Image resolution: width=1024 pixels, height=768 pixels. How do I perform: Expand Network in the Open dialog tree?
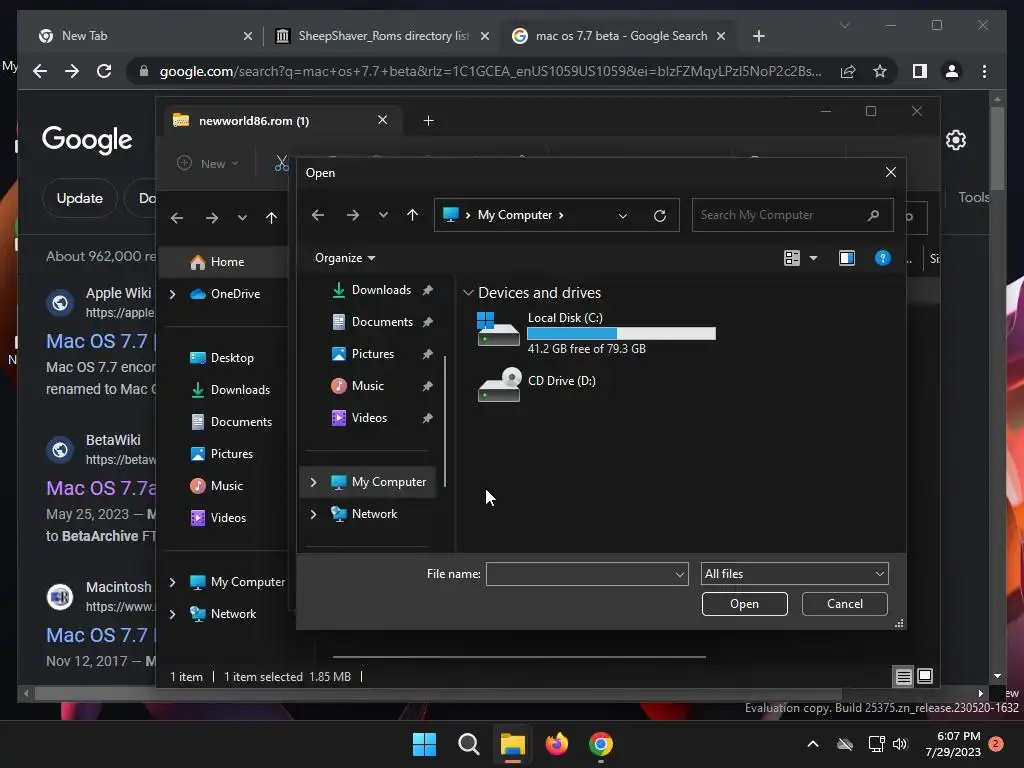(313, 514)
